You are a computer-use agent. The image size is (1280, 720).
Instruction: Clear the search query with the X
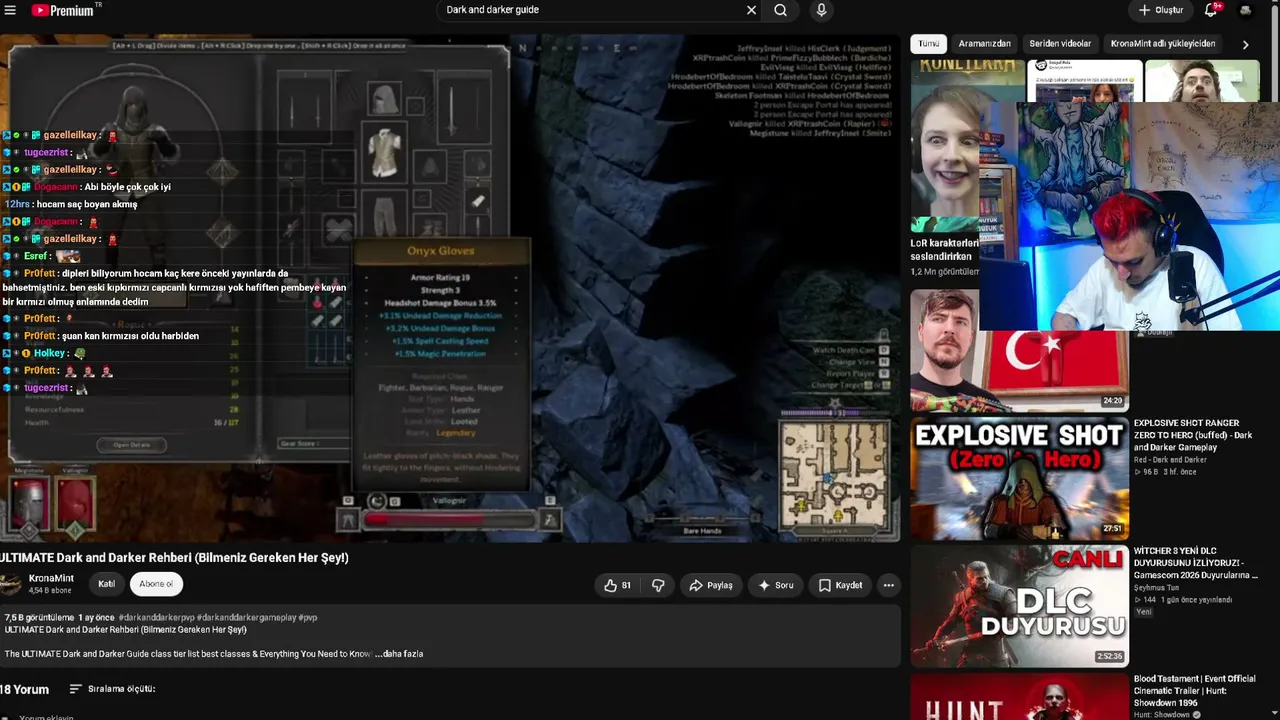751,10
